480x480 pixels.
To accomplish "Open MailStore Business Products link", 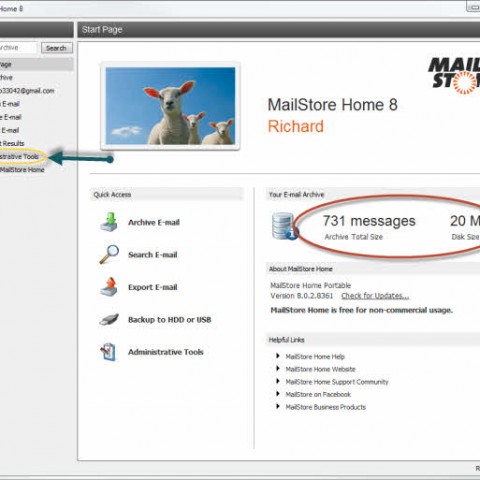I will 326,407.
